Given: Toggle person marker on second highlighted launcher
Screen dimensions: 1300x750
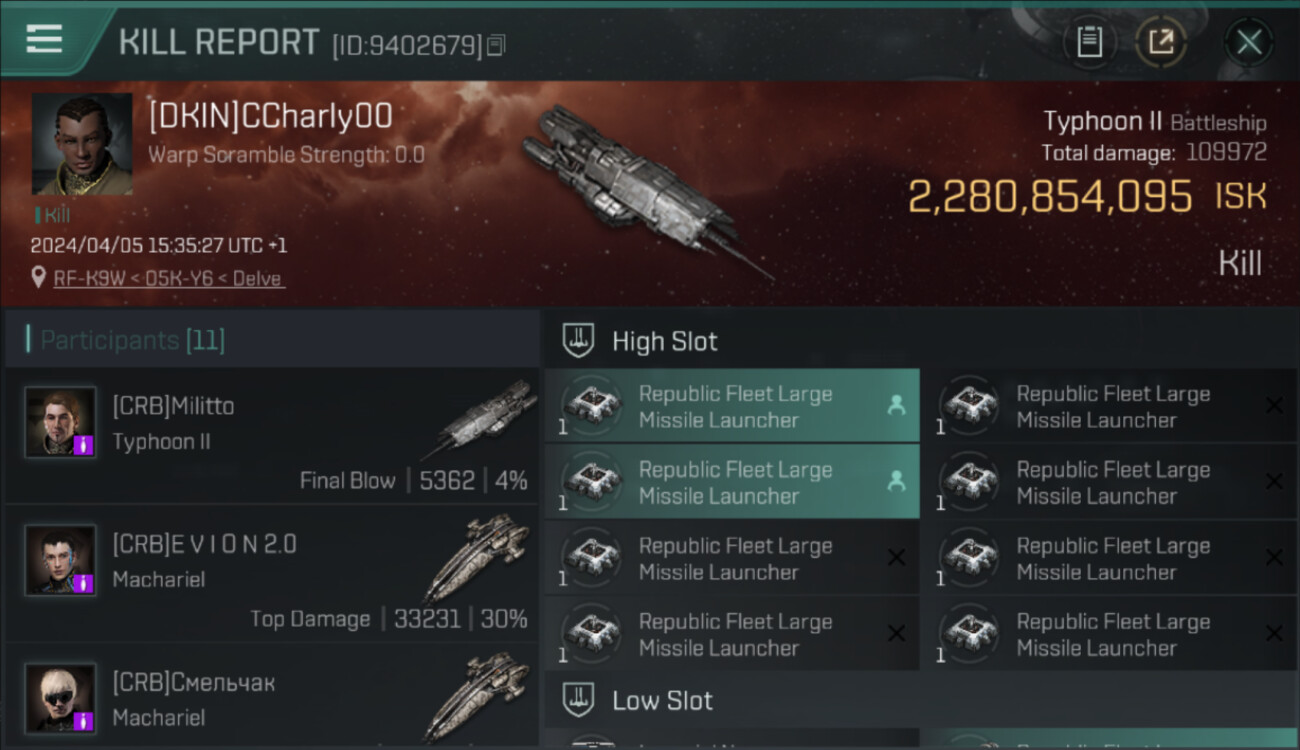Looking at the screenshot, I should coord(896,481).
